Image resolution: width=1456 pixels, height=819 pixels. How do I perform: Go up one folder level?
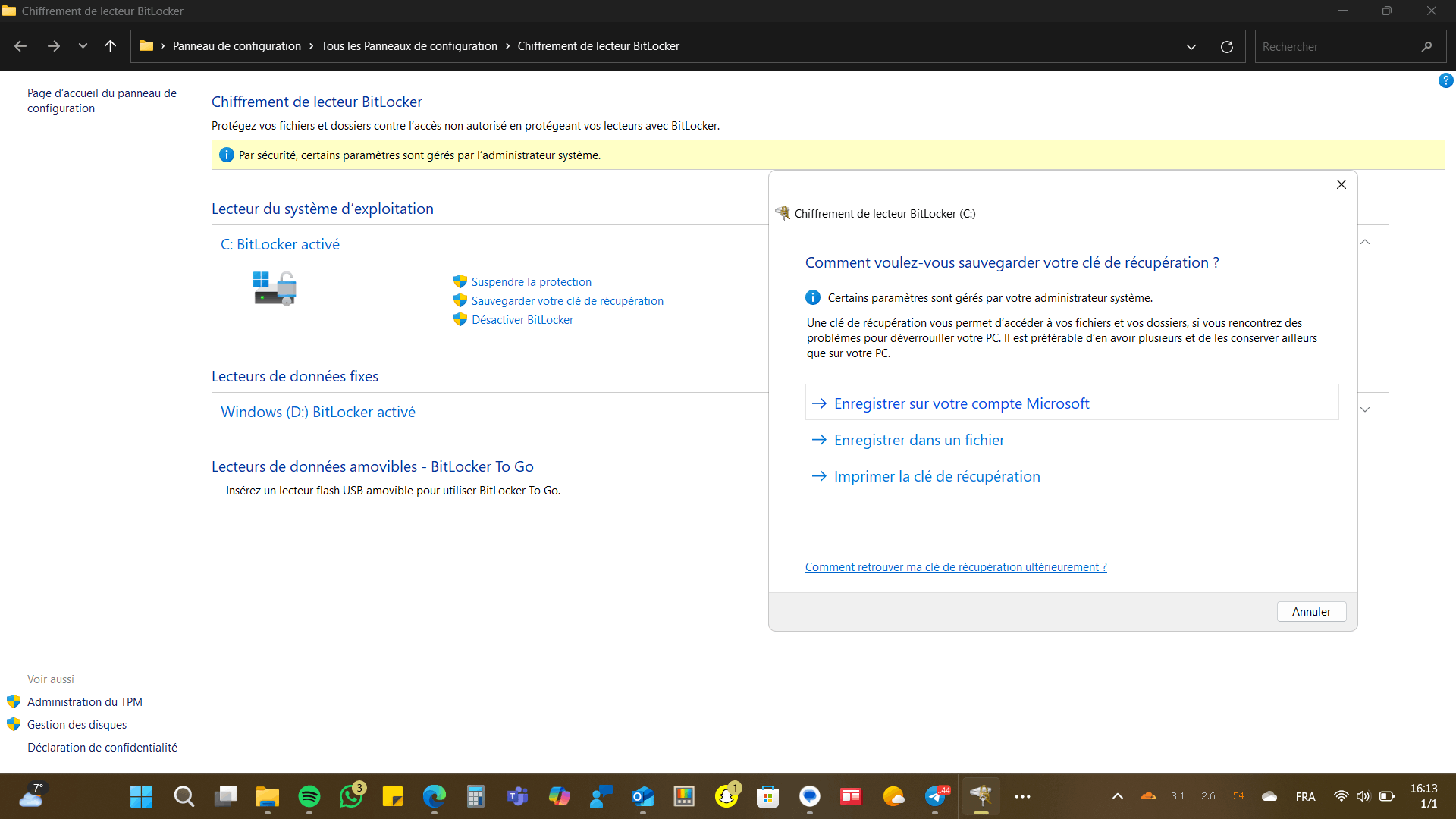[x=110, y=46]
